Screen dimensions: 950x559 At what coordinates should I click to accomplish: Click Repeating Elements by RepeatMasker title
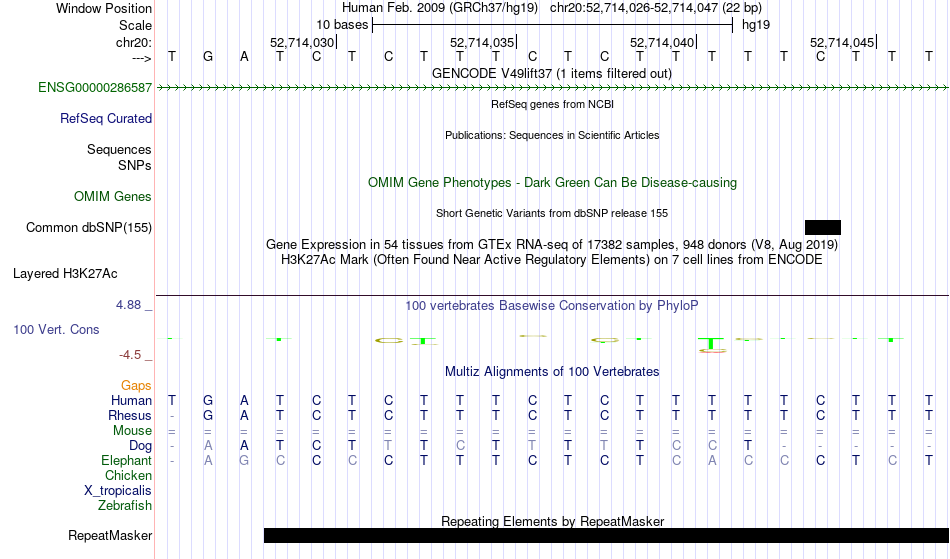553,521
